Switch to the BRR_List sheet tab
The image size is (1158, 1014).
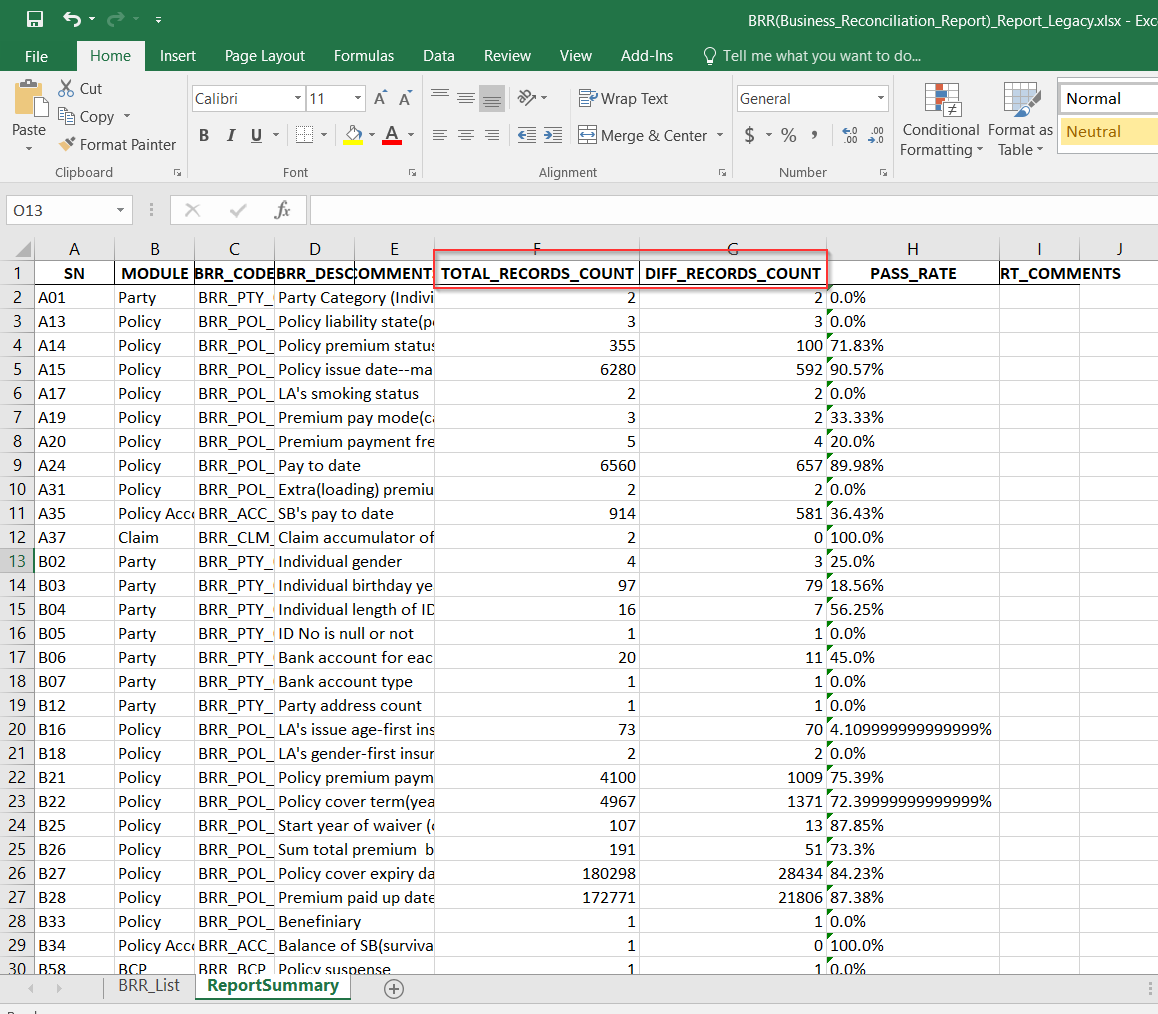tap(148, 986)
